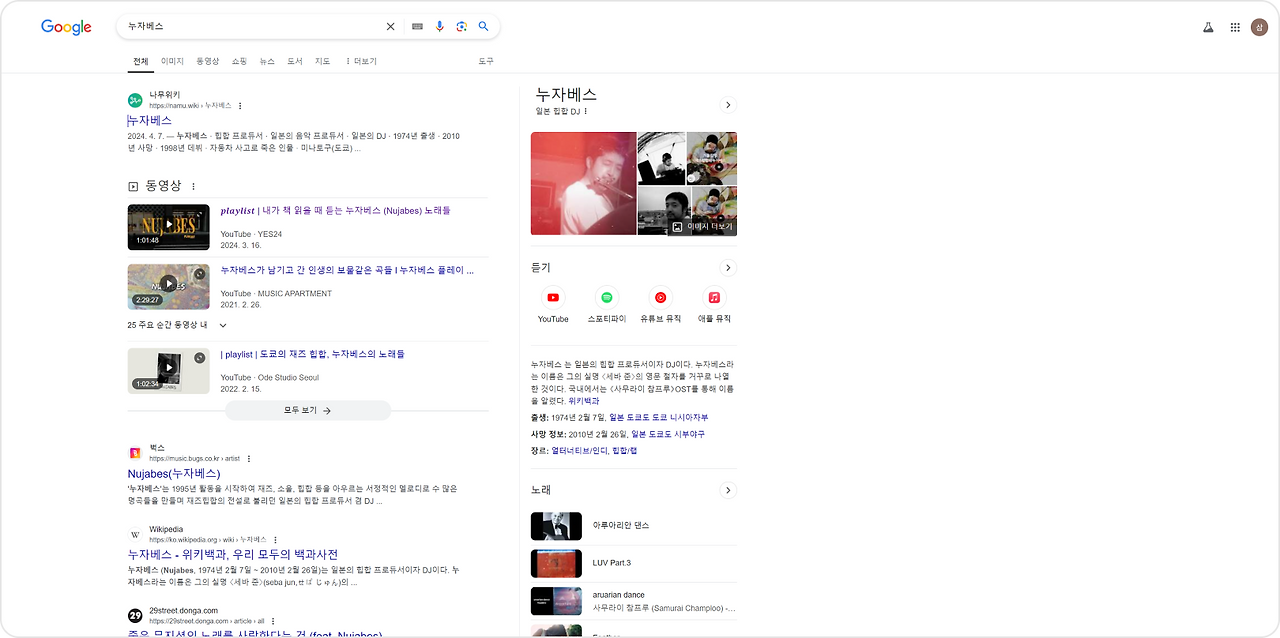Open 얼터너티브/인디 genre link
Image resolution: width=1280 pixels, height=638 pixels.
click(580, 450)
